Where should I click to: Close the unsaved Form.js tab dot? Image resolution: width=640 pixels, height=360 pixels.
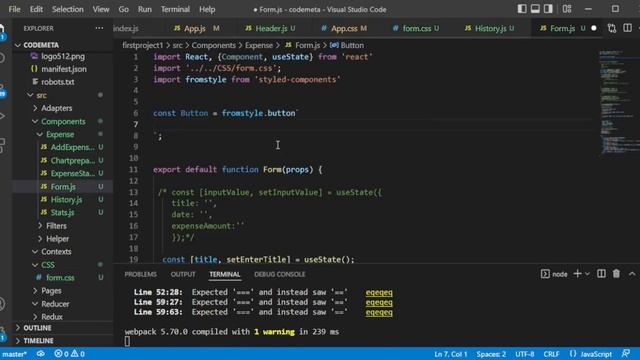click(x=594, y=28)
